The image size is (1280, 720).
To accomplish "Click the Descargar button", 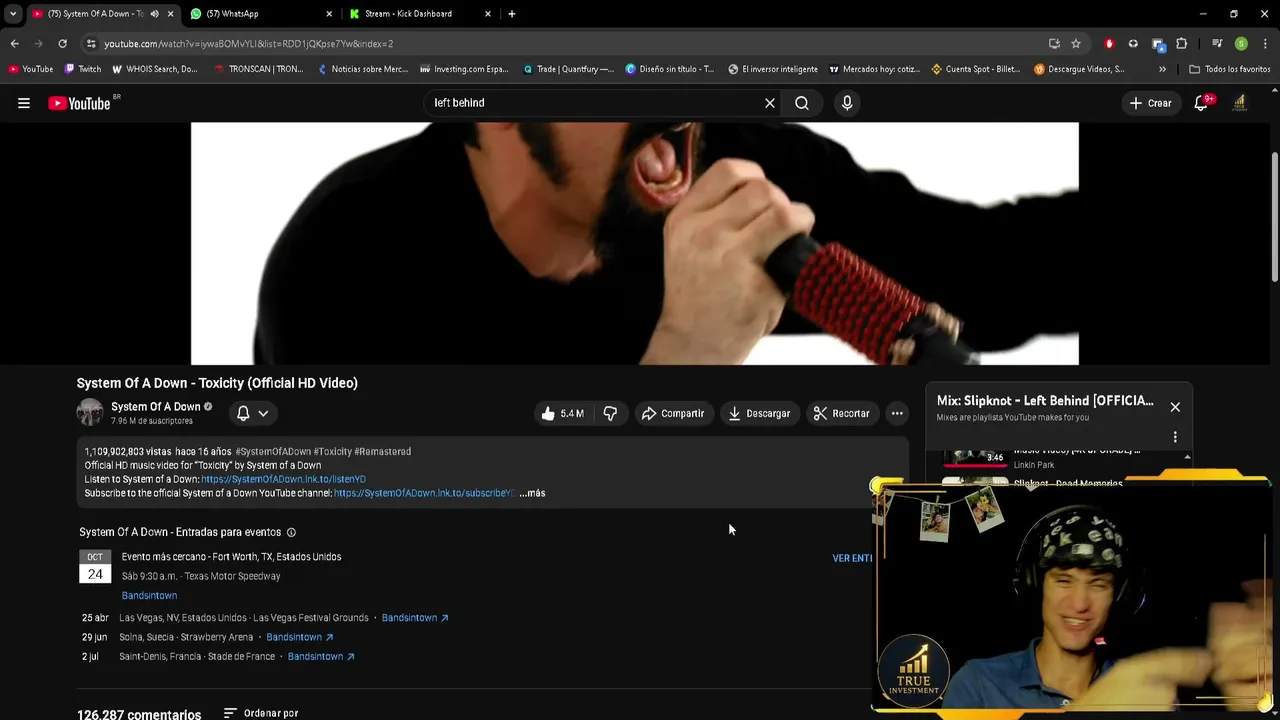I will click(759, 413).
